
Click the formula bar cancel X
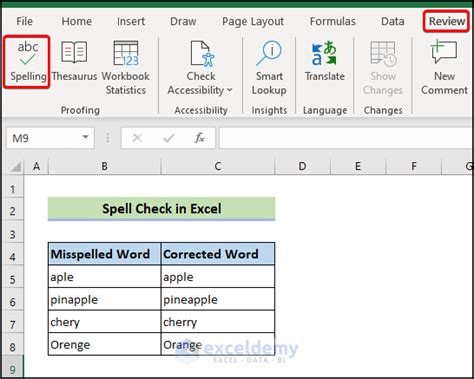pos(137,138)
